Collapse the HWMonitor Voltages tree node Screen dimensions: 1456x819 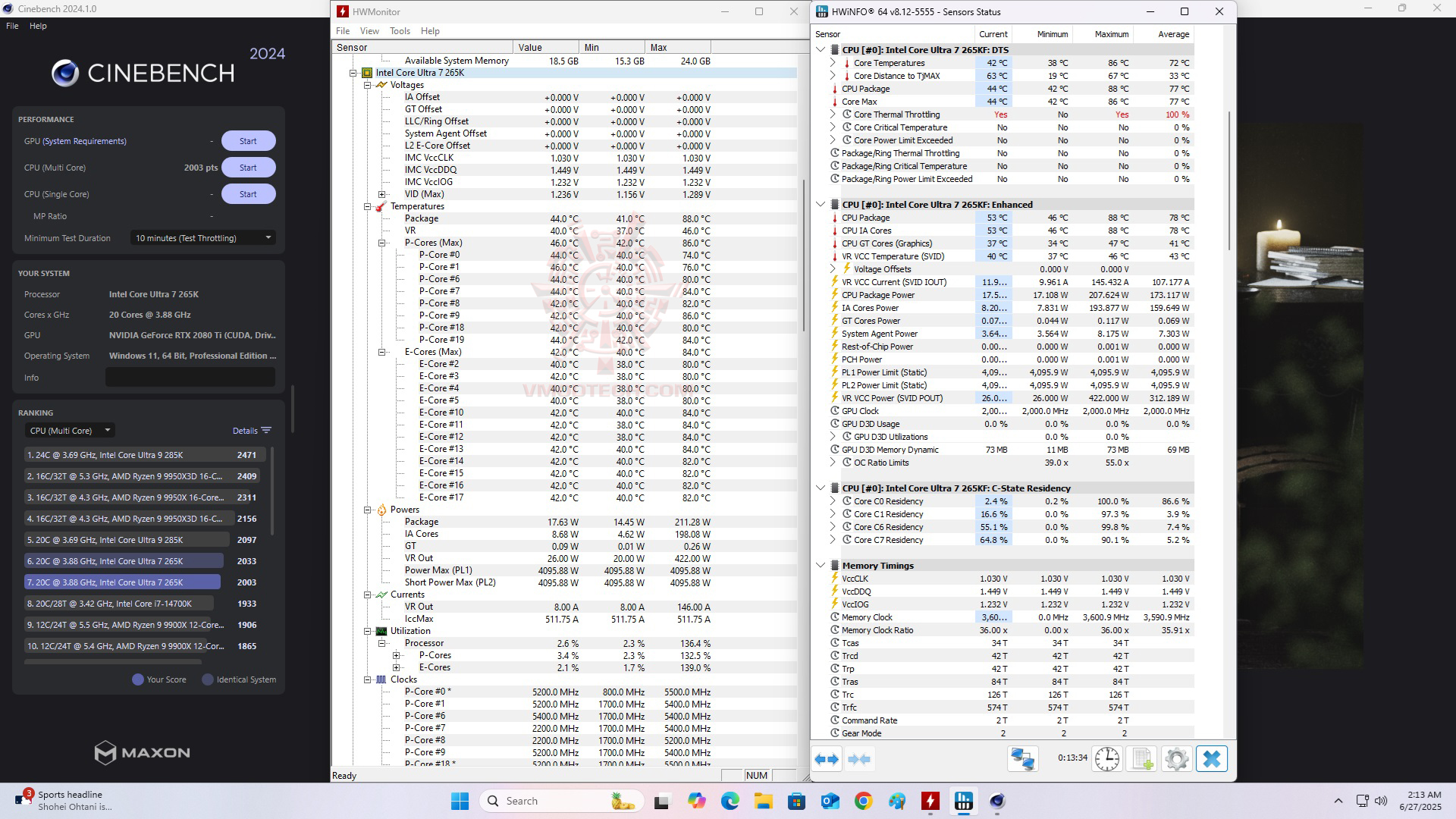pyautogui.click(x=368, y=85)
